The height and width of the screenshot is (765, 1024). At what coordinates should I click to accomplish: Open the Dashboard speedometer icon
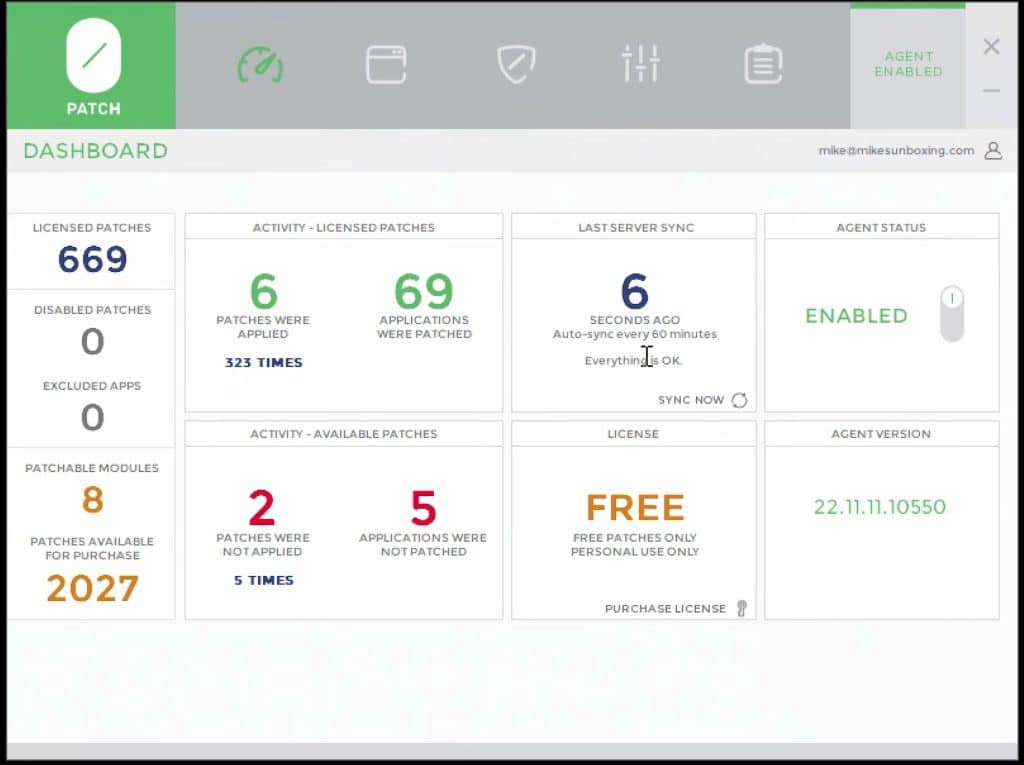pos(260,65)
